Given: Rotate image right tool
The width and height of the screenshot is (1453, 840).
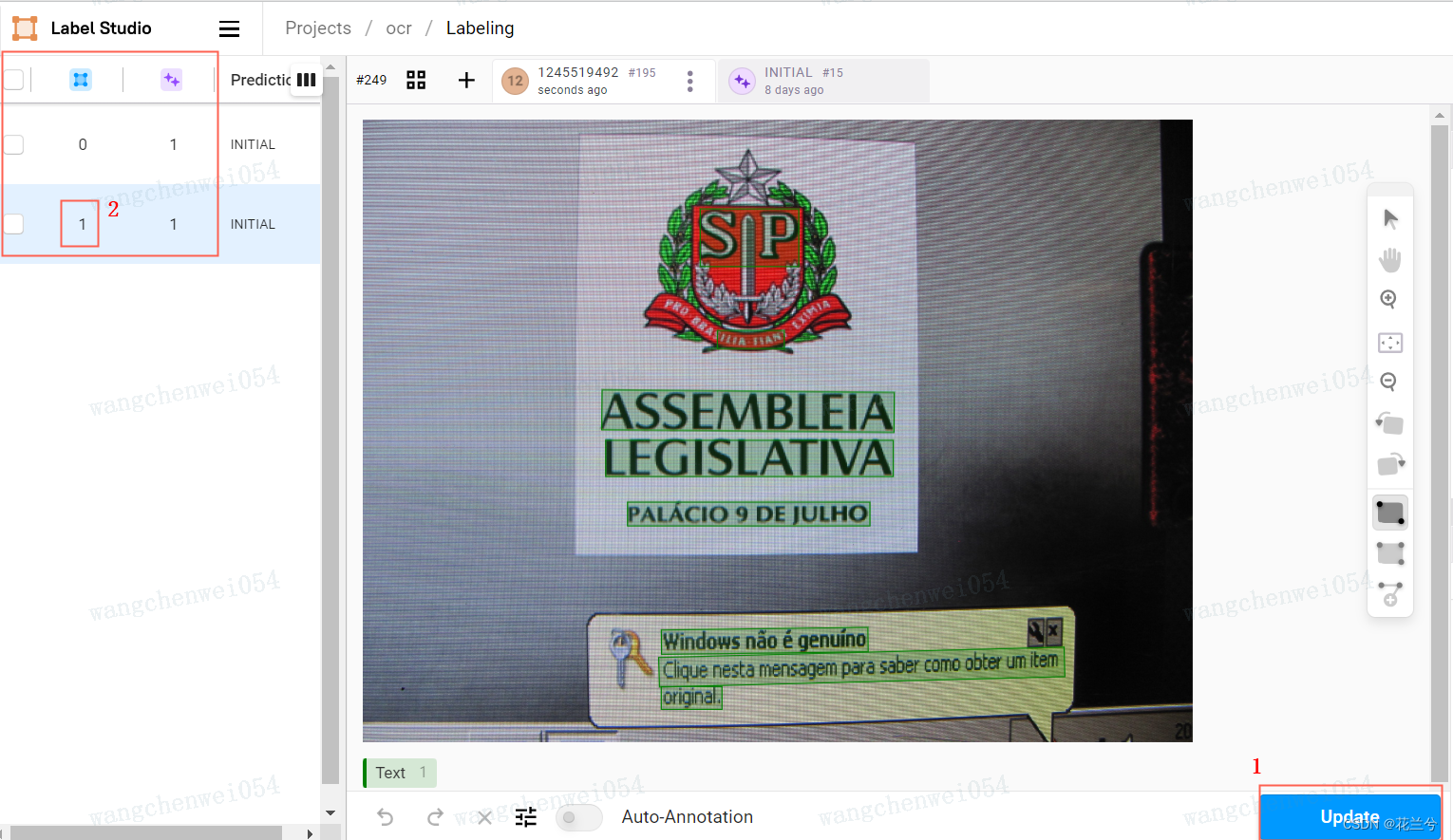Looking at the screenshot, I should pyautogui.click(x=1390, y=463).
